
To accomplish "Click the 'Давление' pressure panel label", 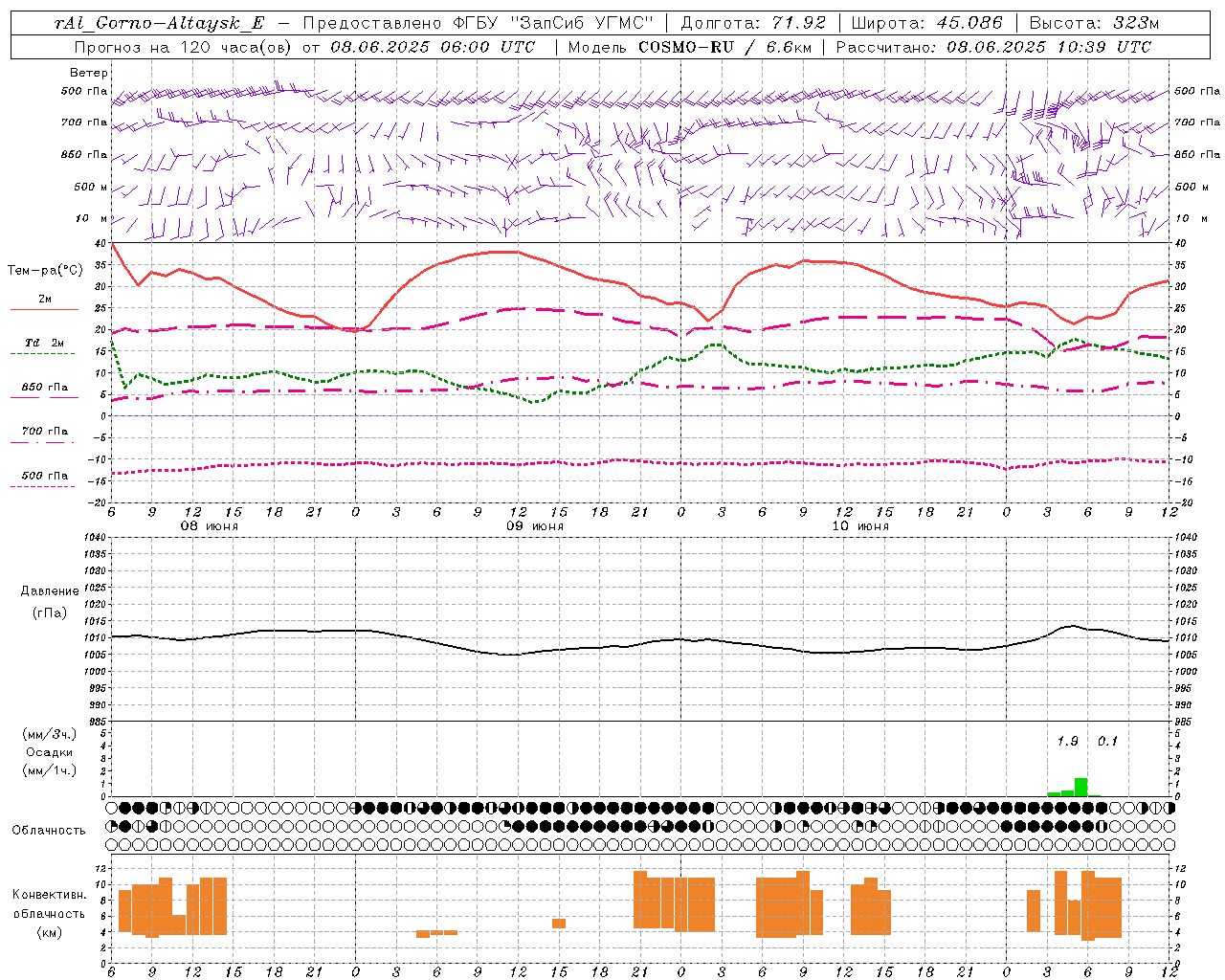I will [x=50, y=591].
